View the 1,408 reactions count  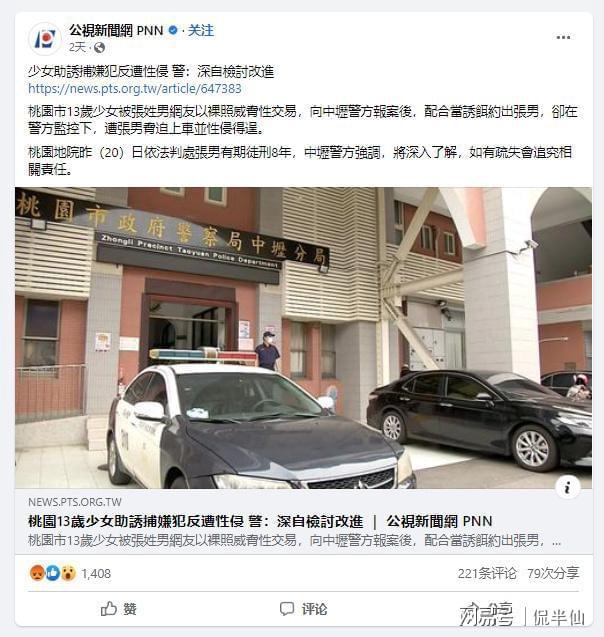pos(96,573)
